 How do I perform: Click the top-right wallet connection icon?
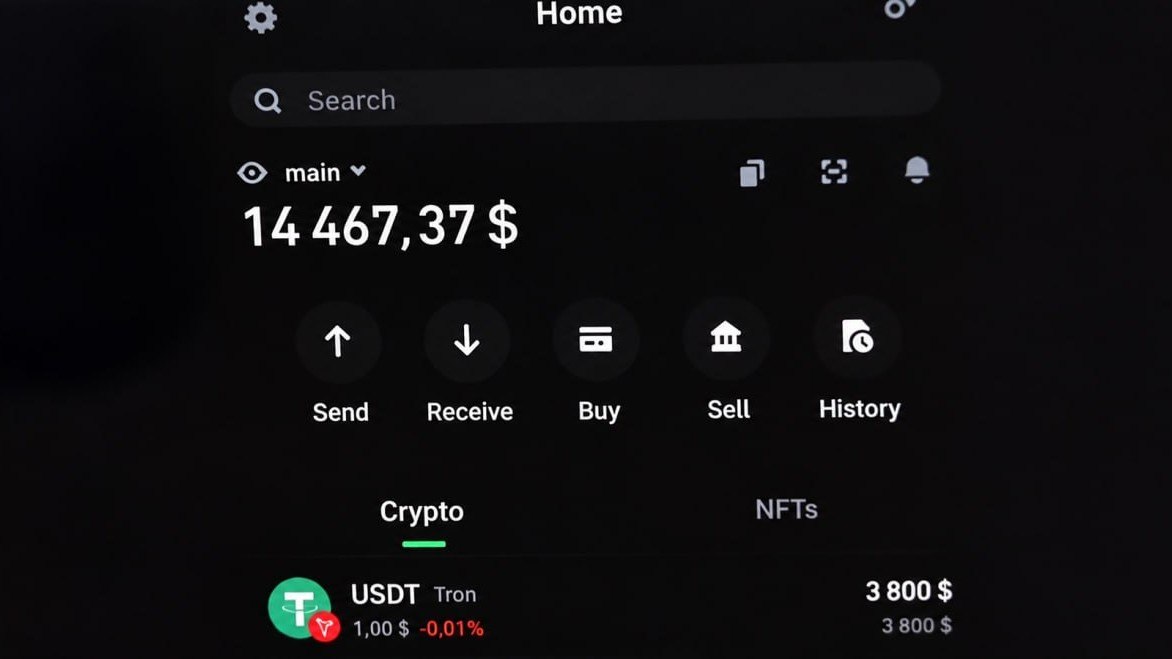click(x=899, y=7)
